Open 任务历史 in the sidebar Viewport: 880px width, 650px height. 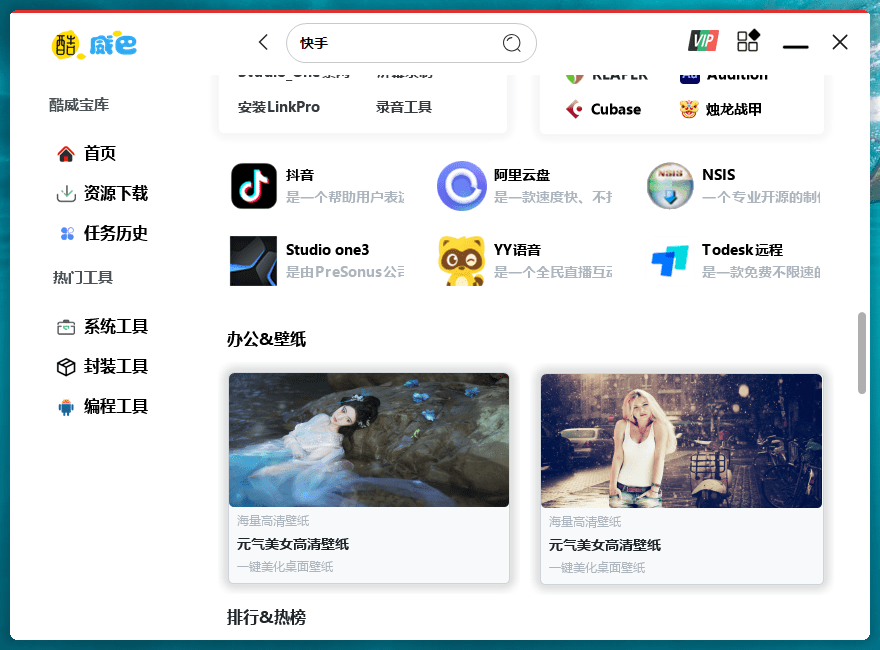coord(116,234)
